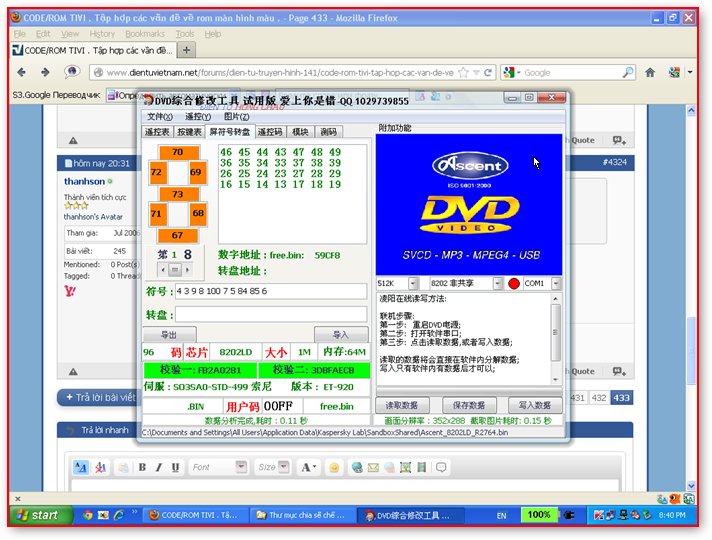Screen dimensions: 712x540
Task: Click Start button on taskbar
Action: click(40, 515)
